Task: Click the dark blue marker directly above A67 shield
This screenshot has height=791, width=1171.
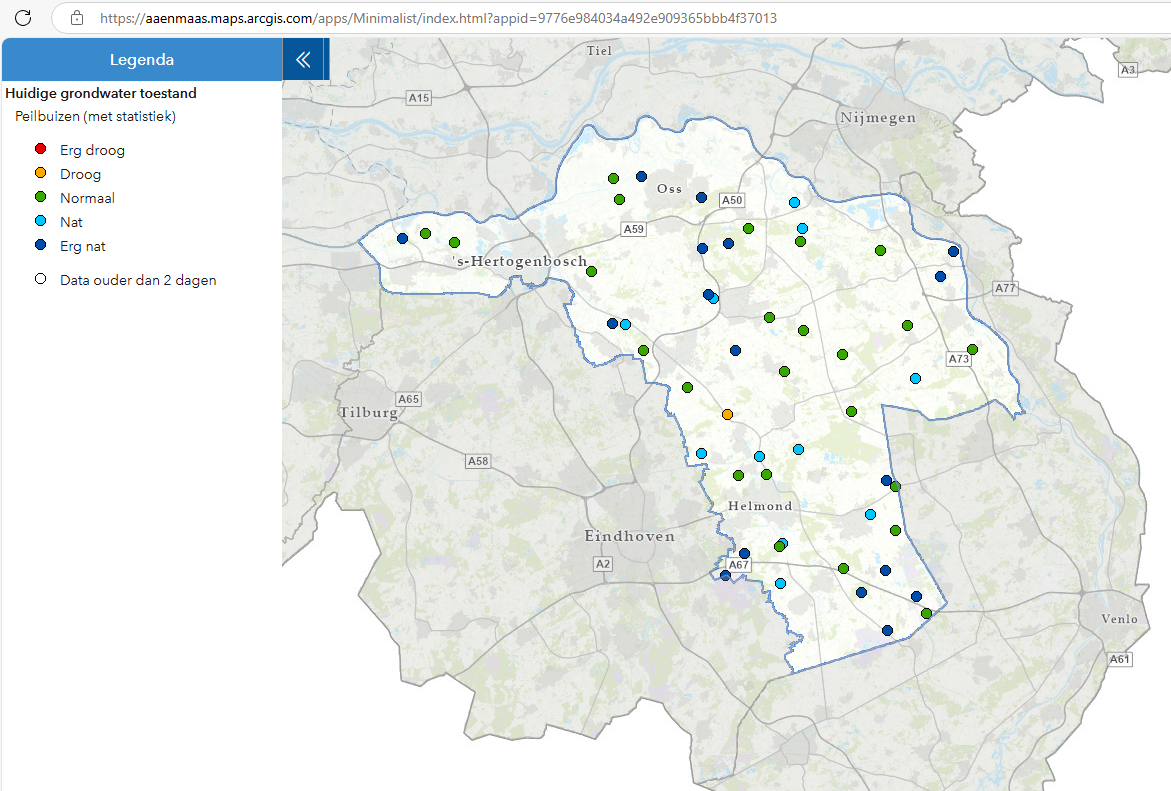Action: coord(744,553)
